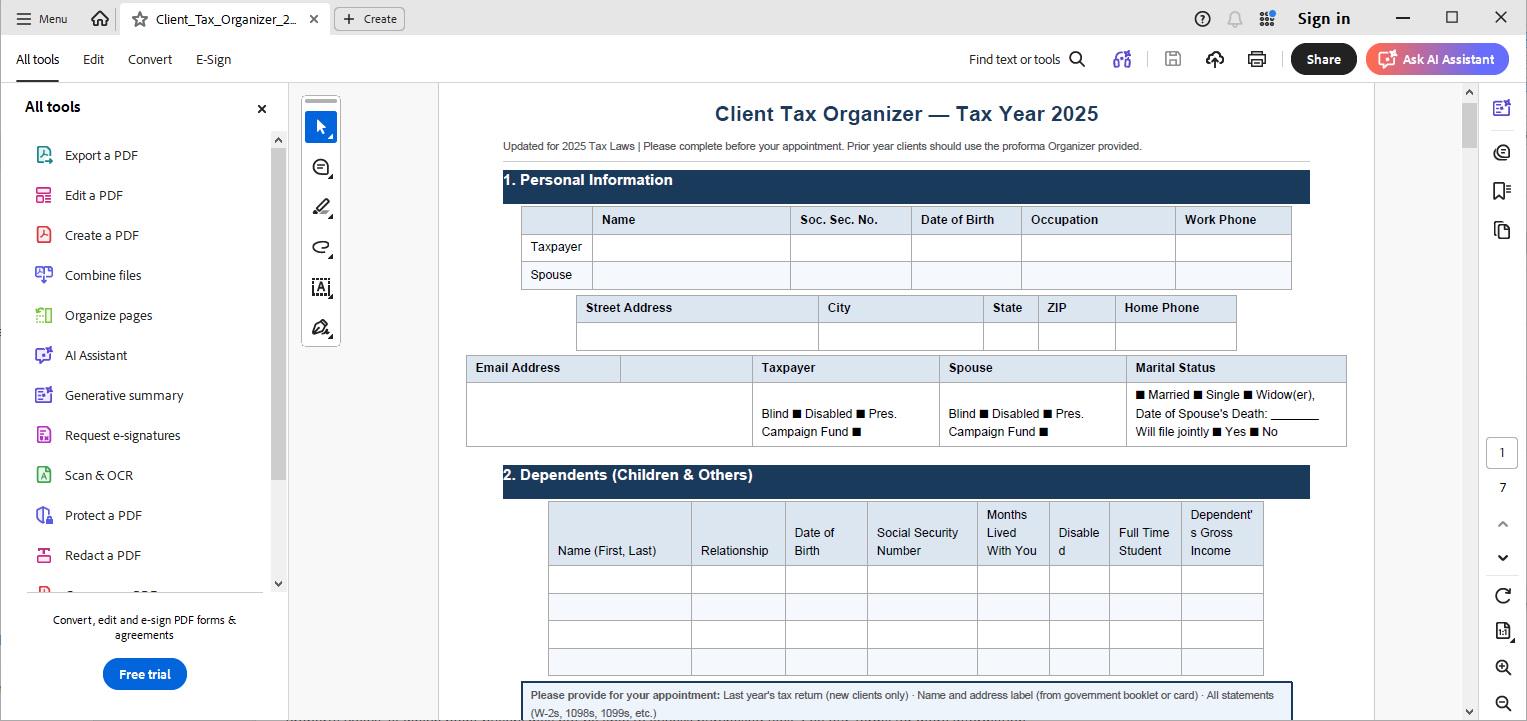Click the document scrollbar down arrow

[1469, 712]
